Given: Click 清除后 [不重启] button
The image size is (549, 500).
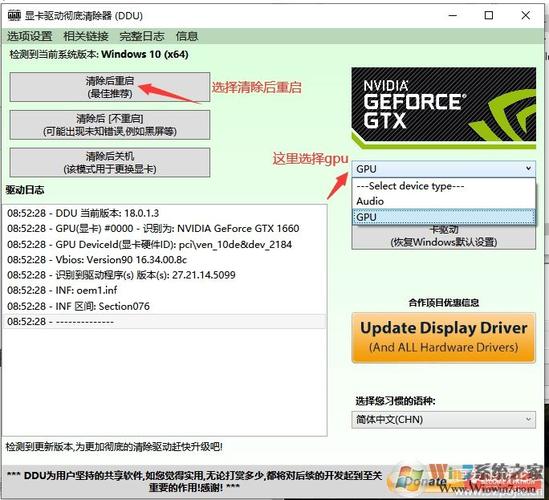Looking at the screenshot, I should click(110, 125).
